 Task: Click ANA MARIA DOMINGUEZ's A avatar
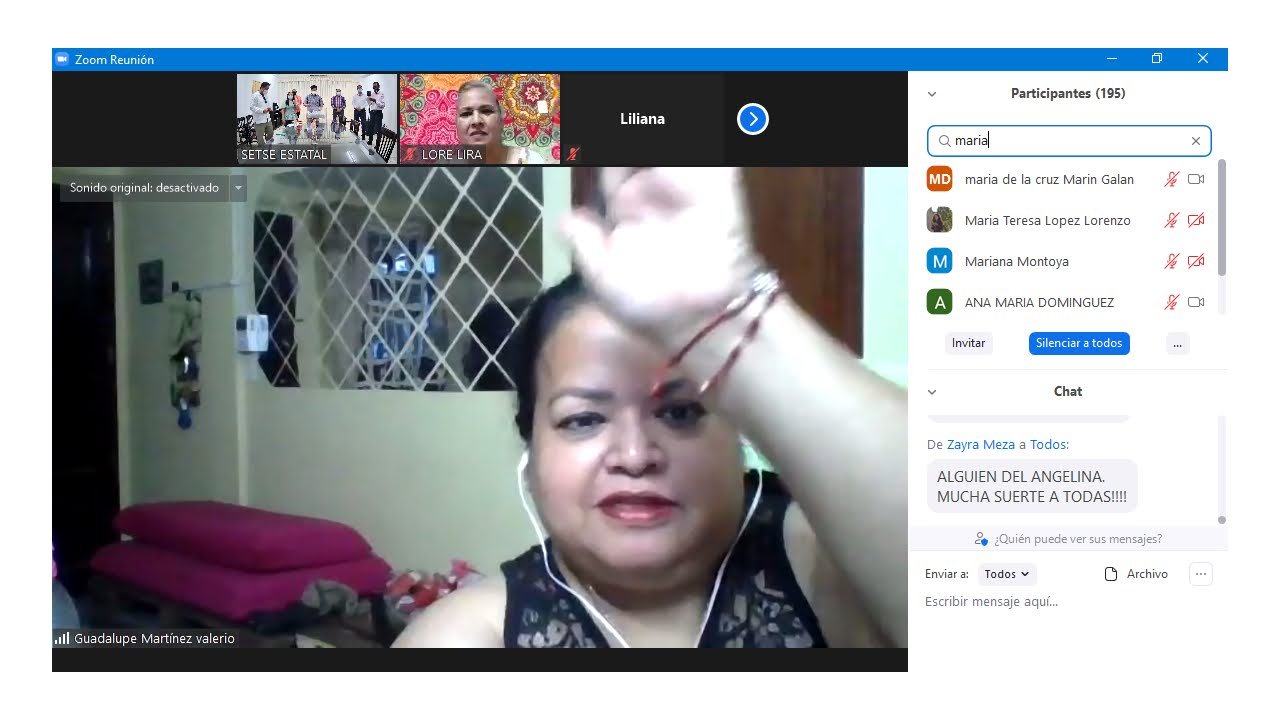coord(940,302)
